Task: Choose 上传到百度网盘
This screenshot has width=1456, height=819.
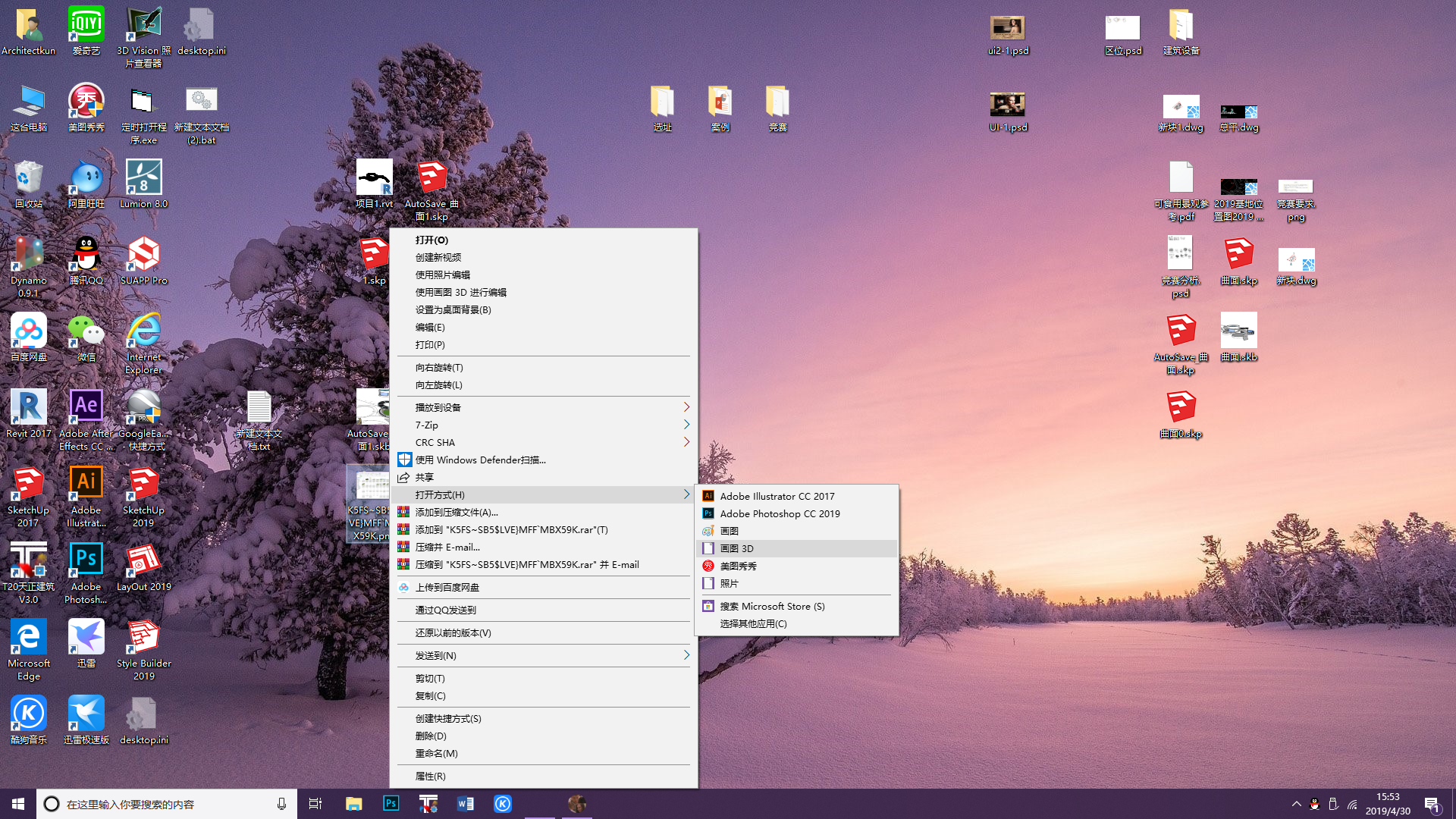Action: click(x=543, y=587)
